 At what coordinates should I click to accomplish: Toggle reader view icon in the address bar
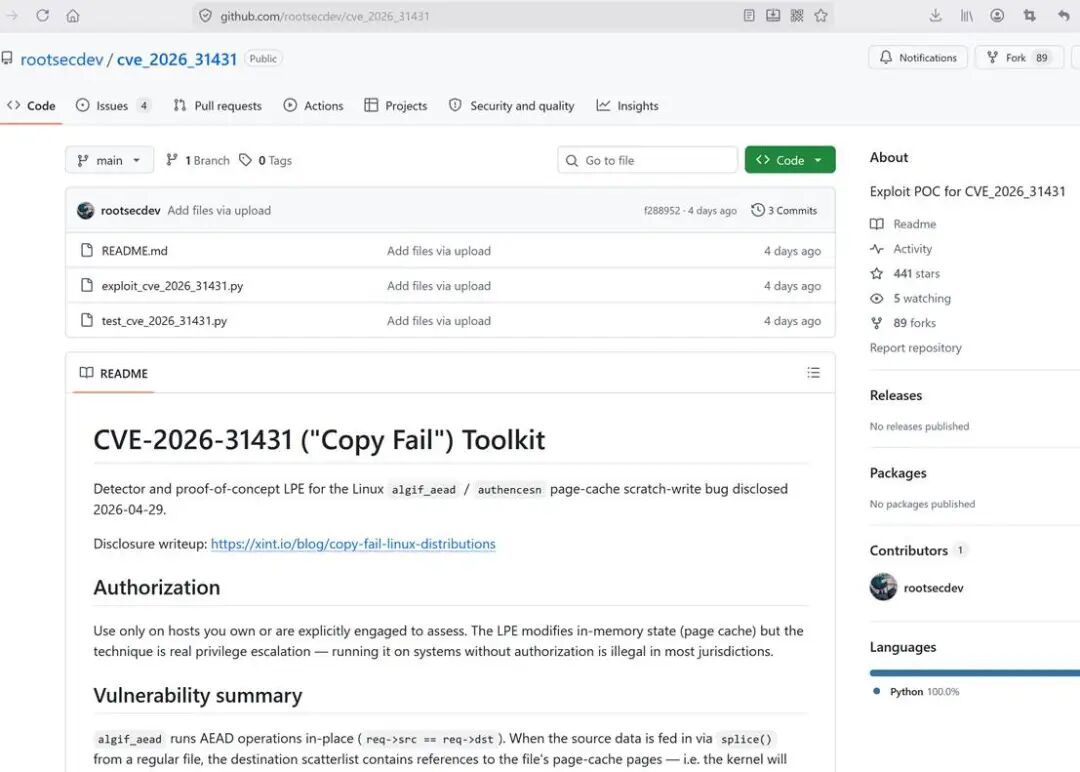click(749, 15)
